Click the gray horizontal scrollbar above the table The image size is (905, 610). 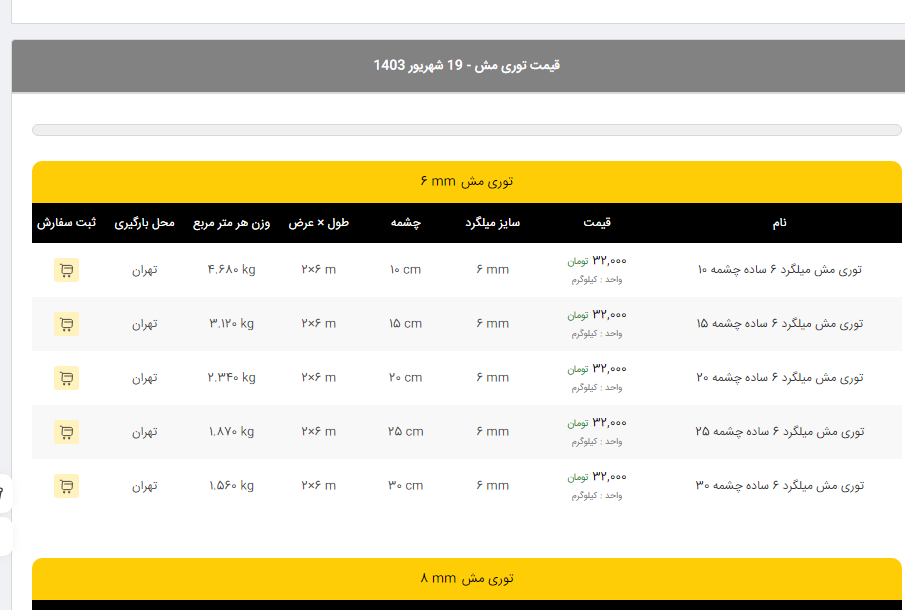[x=466, y=130]
